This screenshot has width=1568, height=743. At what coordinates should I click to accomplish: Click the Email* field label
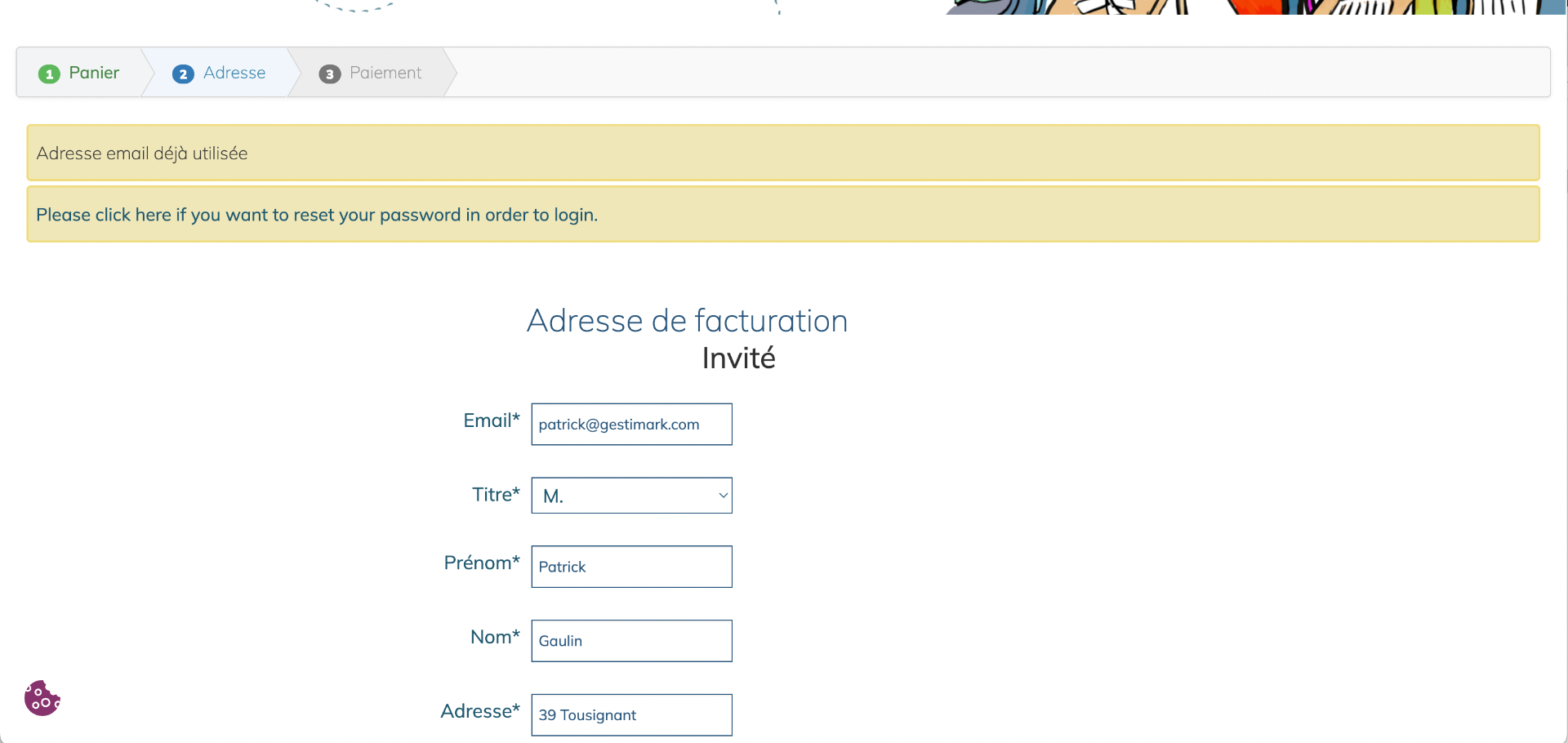(491, 420)
